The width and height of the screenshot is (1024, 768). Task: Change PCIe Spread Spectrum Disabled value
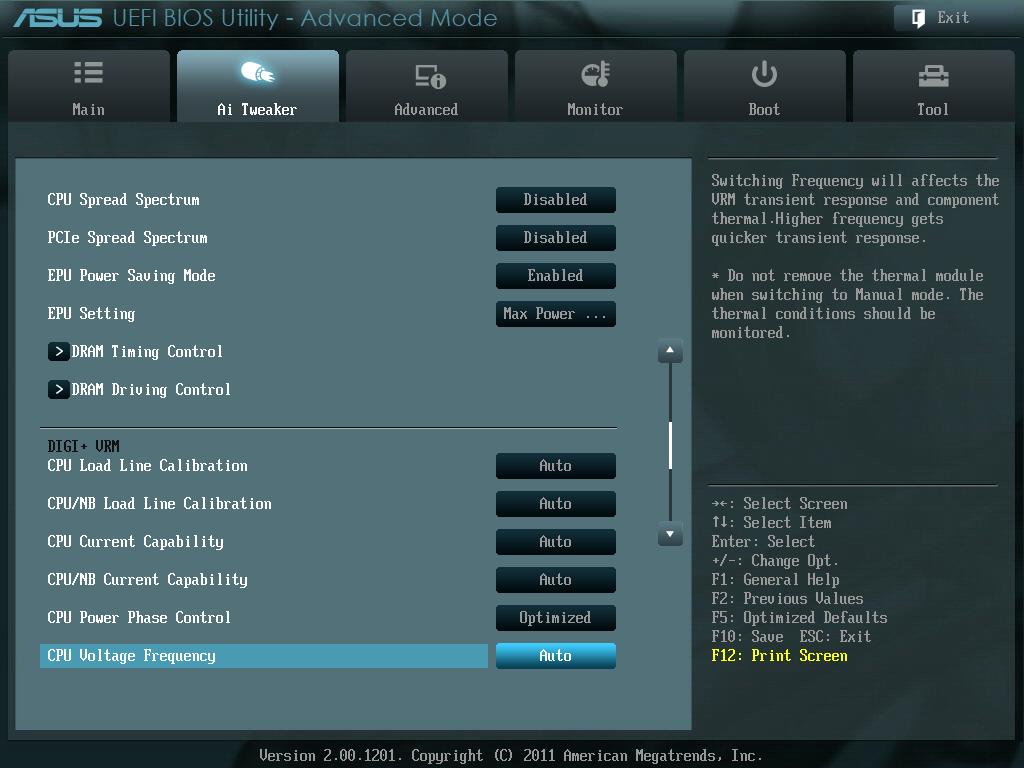tap(555, 238)
